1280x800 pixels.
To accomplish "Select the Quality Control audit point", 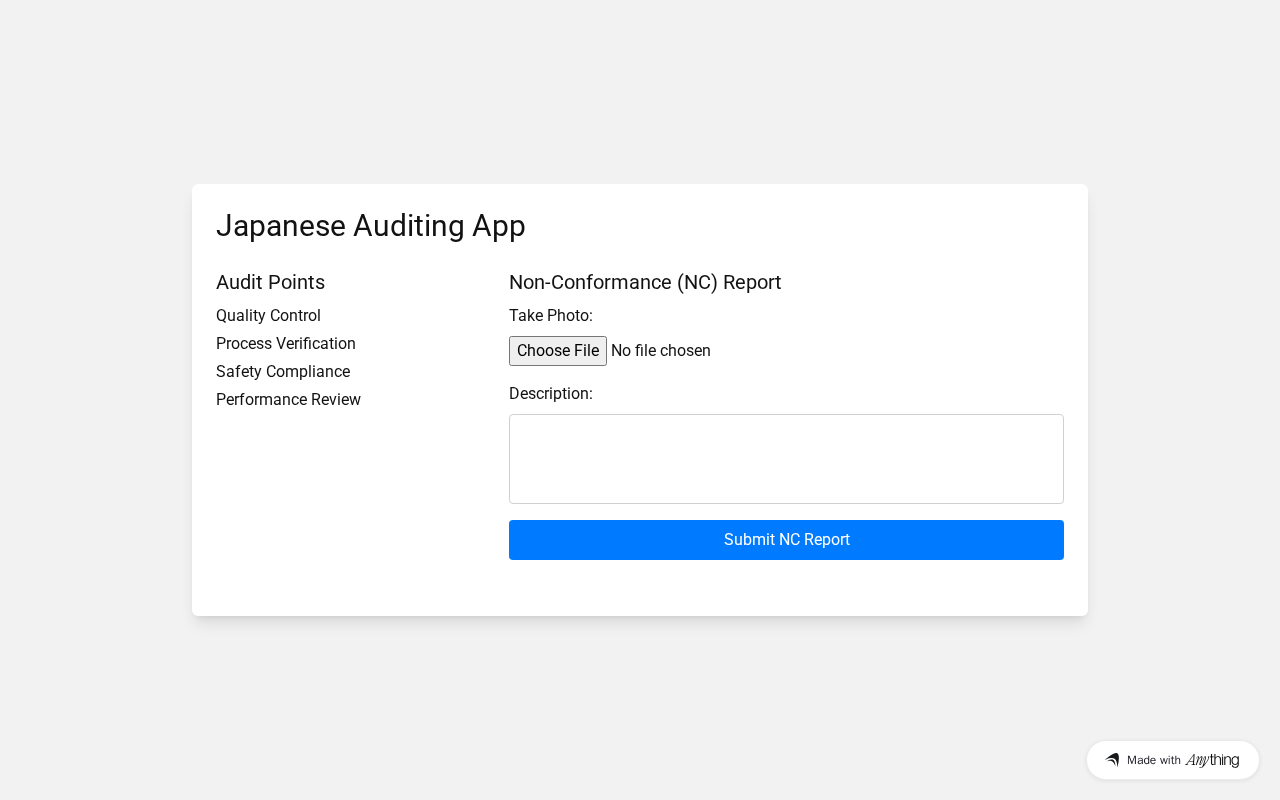I will click(268, 316).
